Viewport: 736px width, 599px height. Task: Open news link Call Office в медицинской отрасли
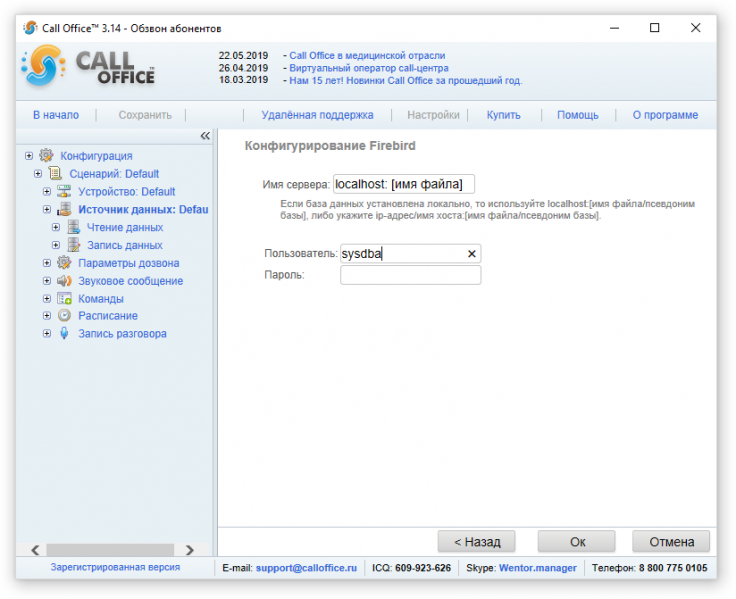point(367,55)
